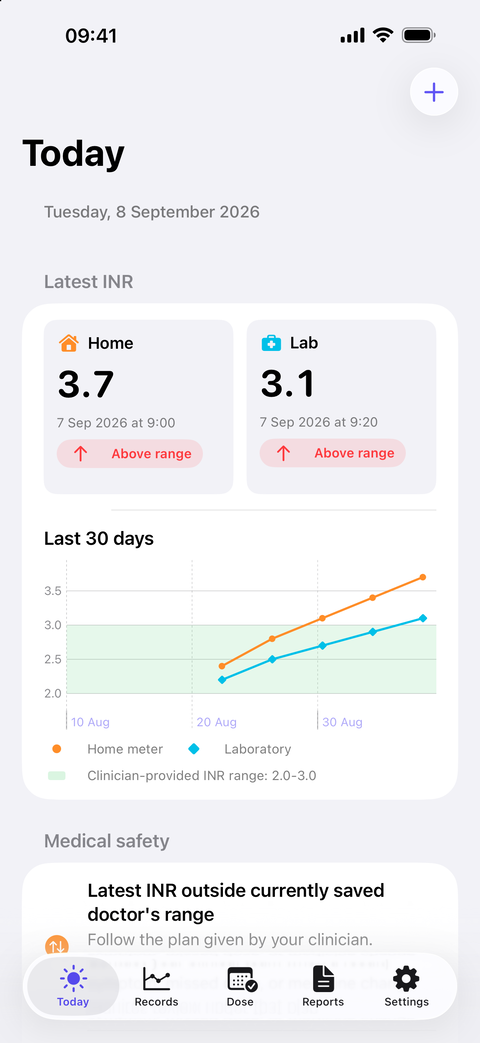This screenshot has width=480, height=1043.
Task: Click the 2.0 y-axis label
Action: click(53, 693)
